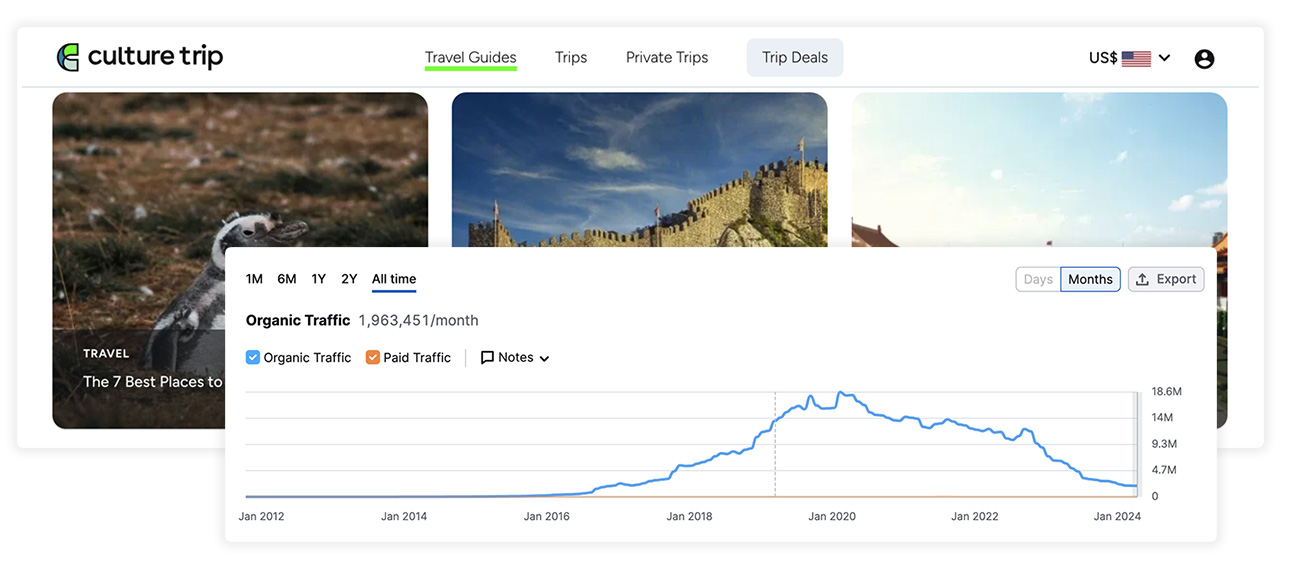This screenshot has width=1300, height=571.
Task: Expand the US$ currency dropdown chevron
Action: (1164, 58)
